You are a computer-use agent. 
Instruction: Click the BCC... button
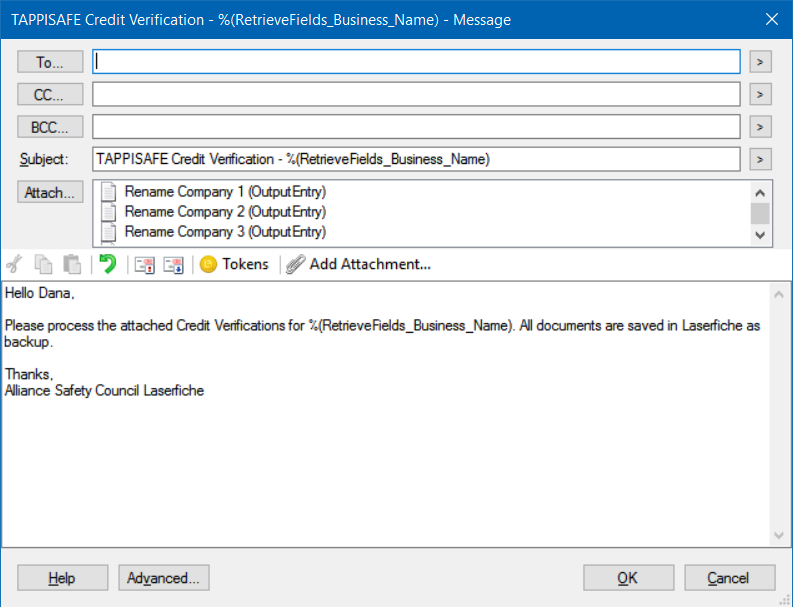50,126
